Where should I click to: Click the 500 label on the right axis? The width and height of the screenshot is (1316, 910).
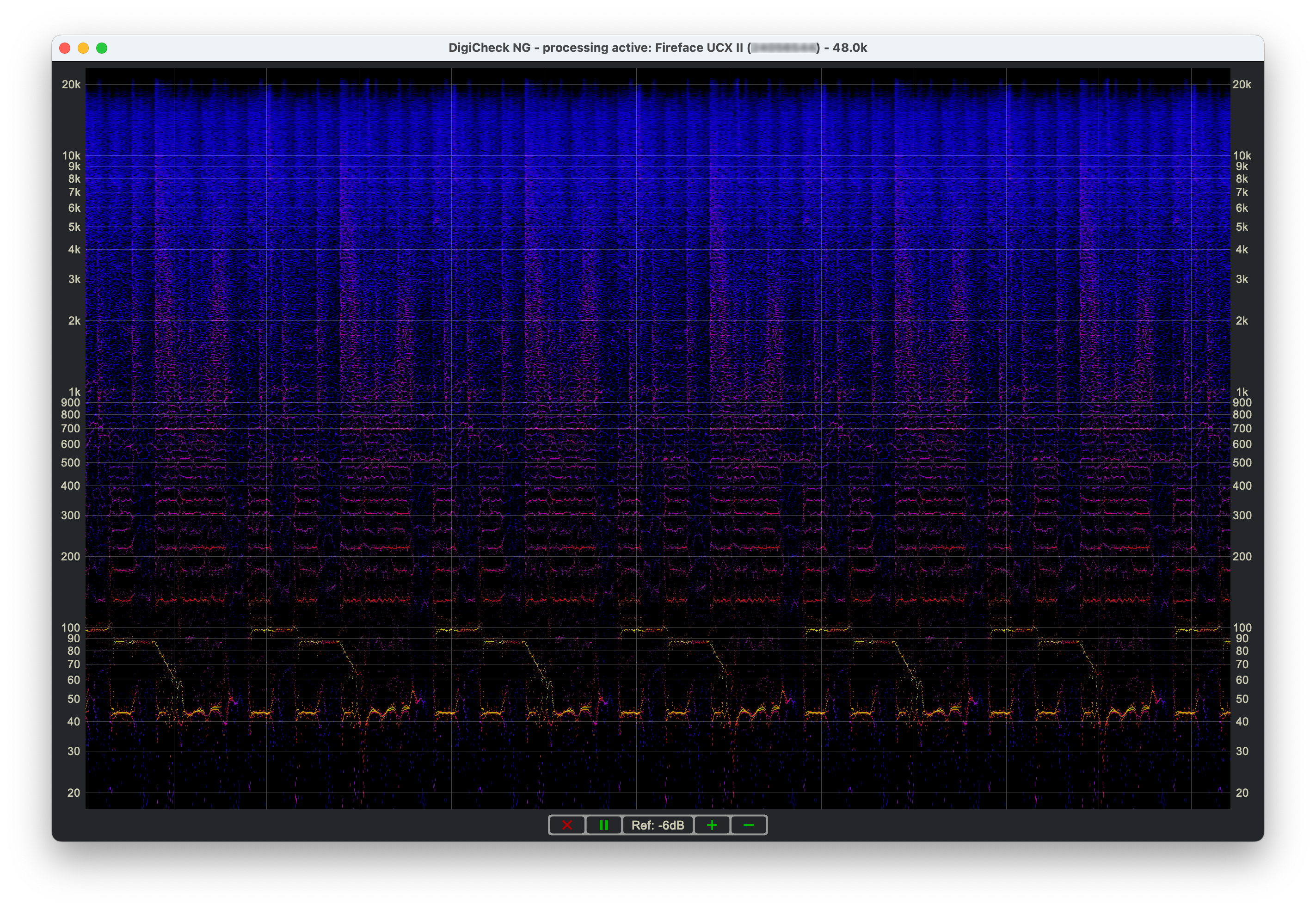click(x=1241, y=463)
